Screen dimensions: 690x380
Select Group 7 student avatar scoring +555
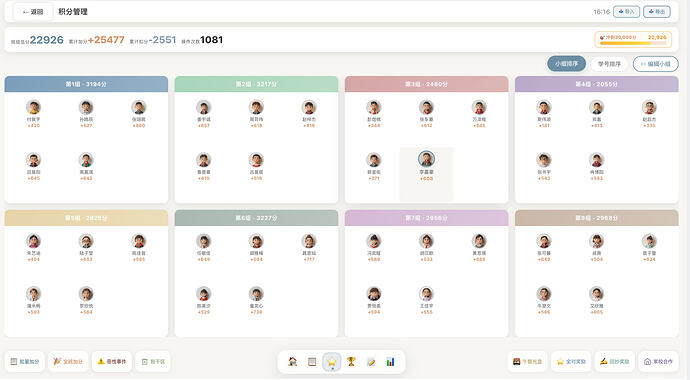(426, 294)
